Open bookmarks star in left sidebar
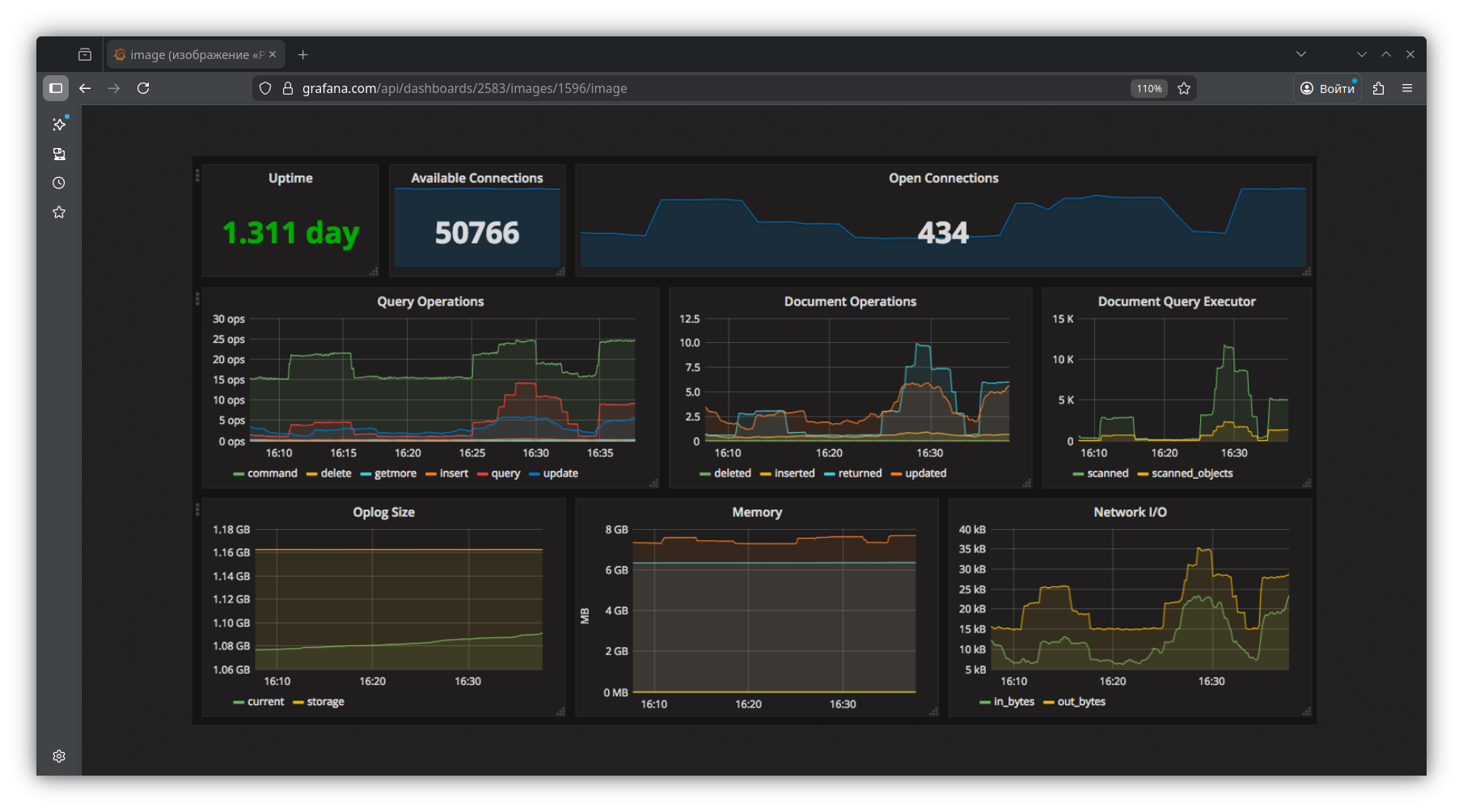The height and width of the screenshot is (812, 1463). (x=59, y=212)
